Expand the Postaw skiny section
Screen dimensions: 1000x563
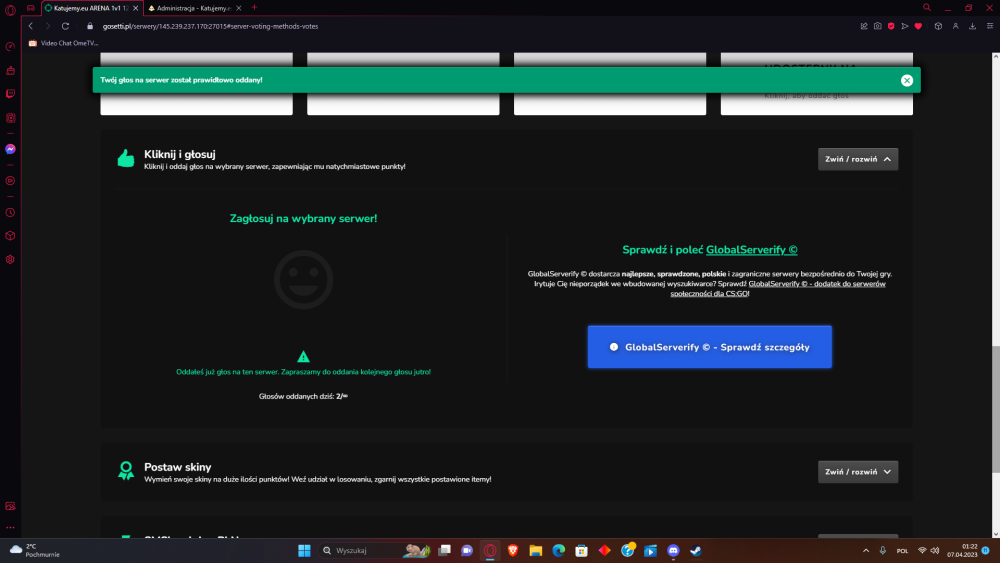(858, 472)
